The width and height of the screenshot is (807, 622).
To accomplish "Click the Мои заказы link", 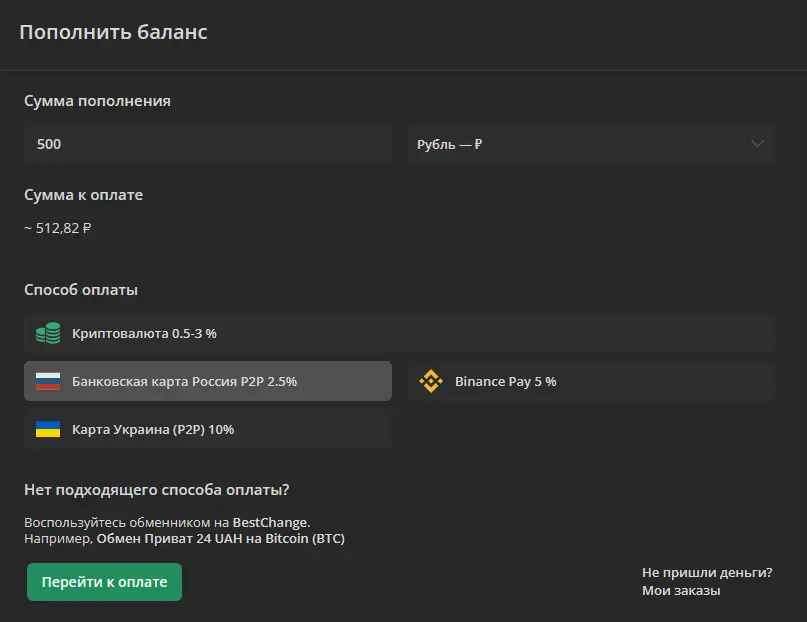I will pos(681,591).
